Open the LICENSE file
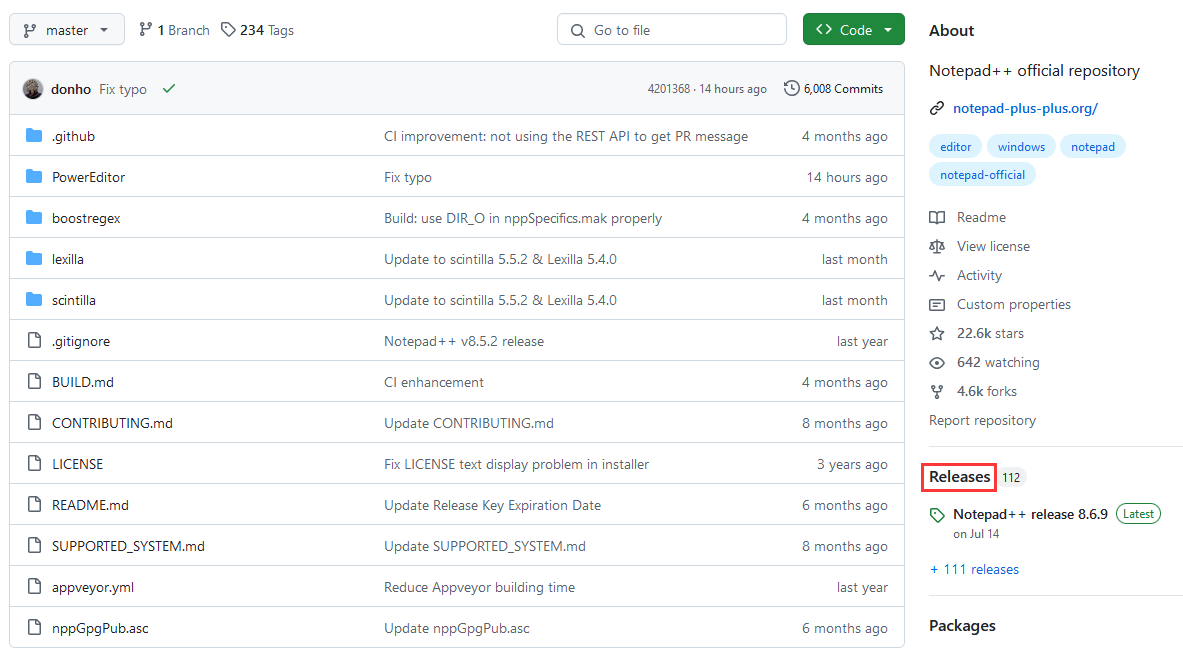1183x652 pixels. [x=78, y=464]
